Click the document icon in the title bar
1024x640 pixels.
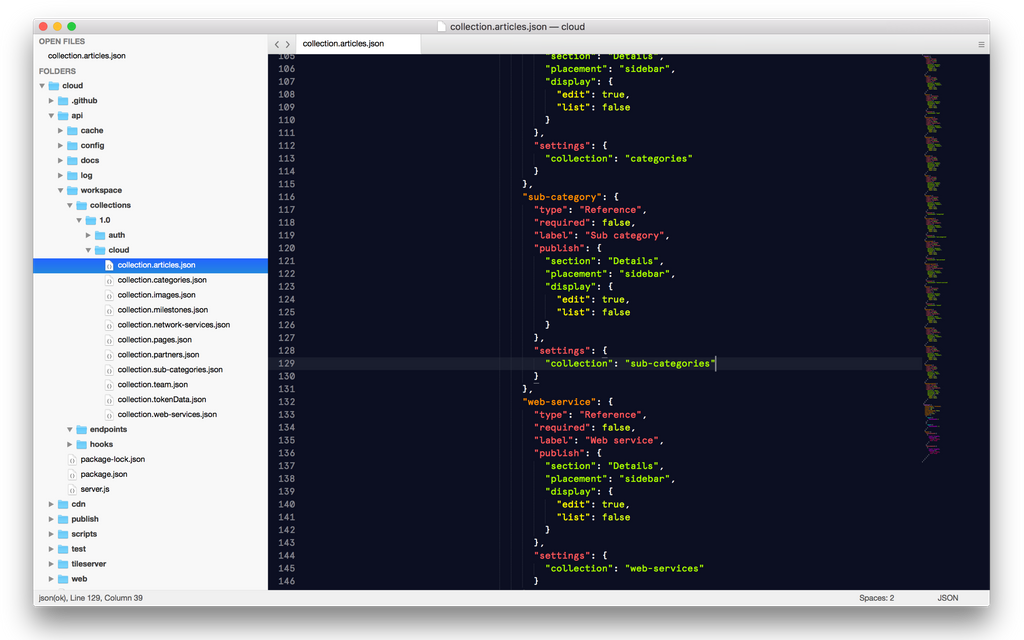[444, 26]
